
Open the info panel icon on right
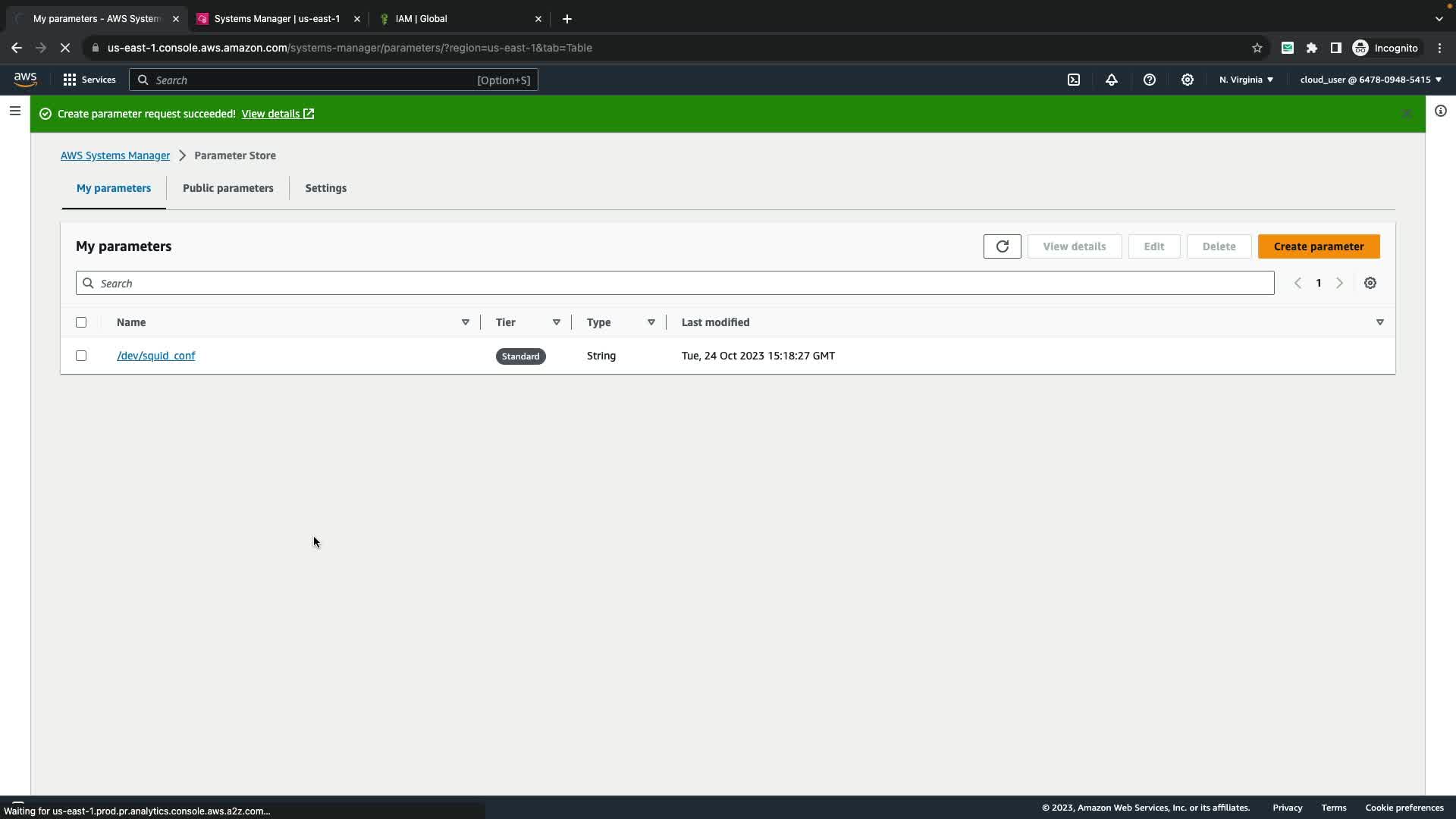[x=1440, y=111]
